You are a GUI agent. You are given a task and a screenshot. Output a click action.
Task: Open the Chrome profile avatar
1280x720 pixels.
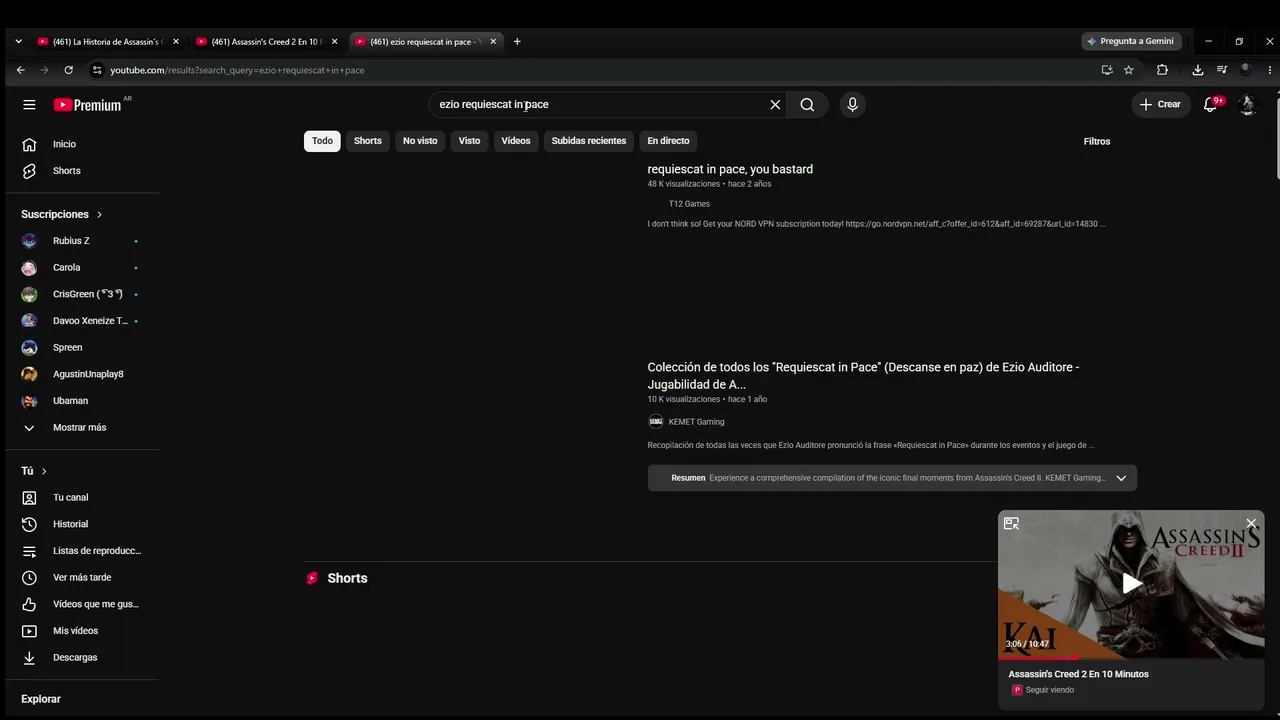(1246, 70)
